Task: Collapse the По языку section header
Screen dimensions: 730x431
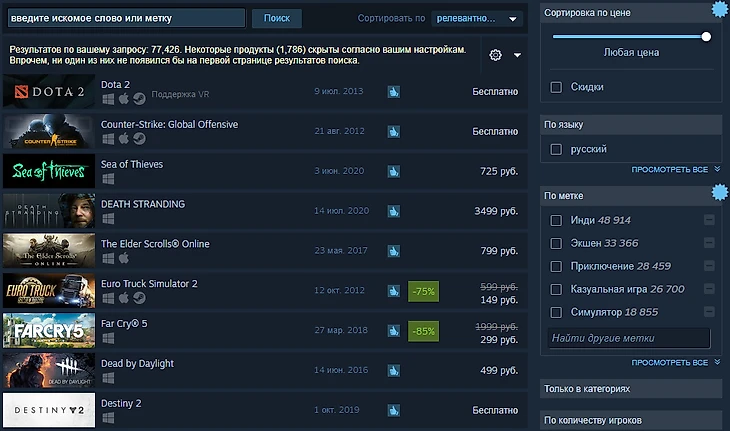Action: pyautogui.click(x=631, y=125)
